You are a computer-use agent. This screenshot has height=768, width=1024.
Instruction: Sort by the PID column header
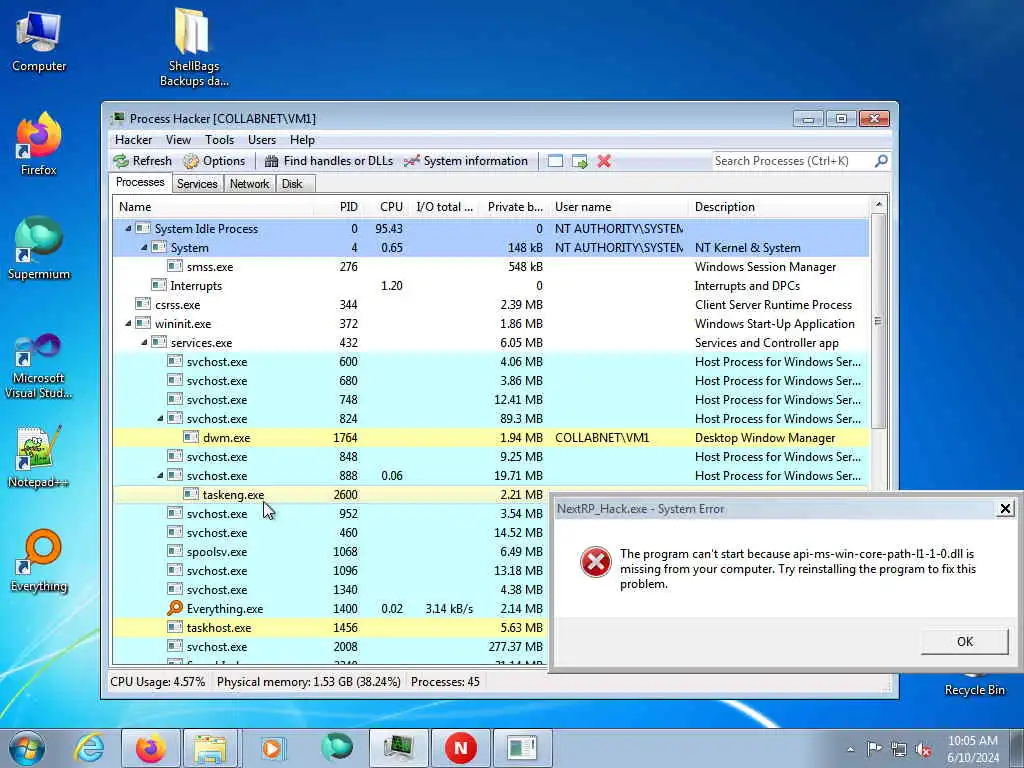pyautogui.click(x=338, y=207)
